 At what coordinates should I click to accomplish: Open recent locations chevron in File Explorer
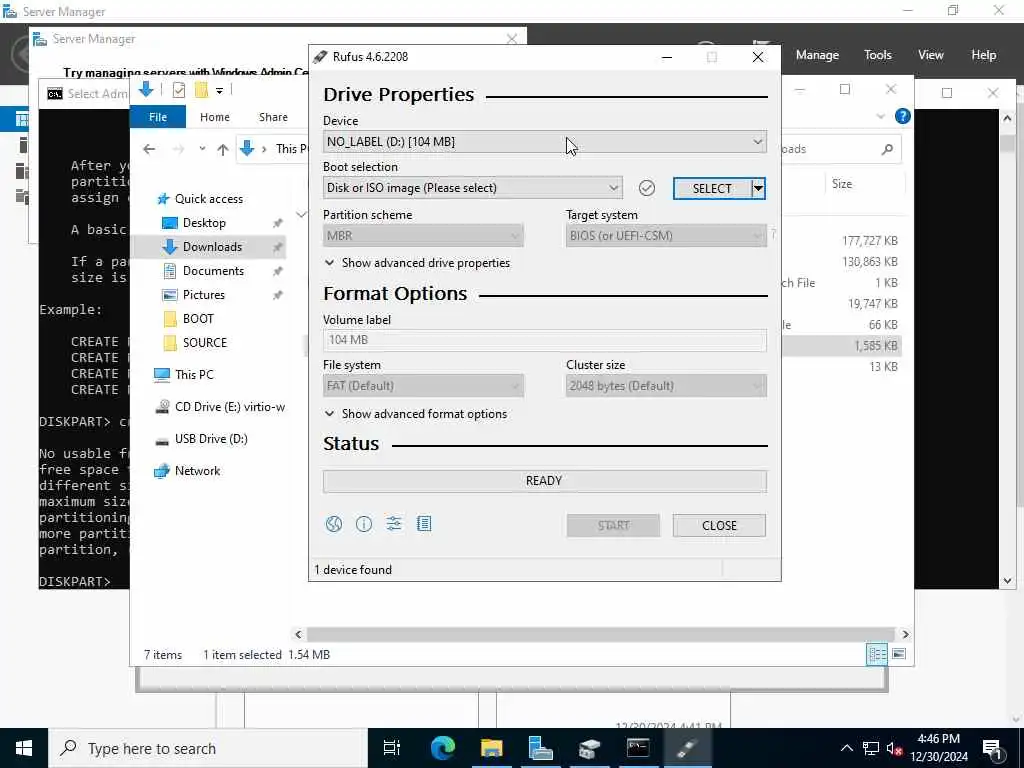[x=202, y=149]
